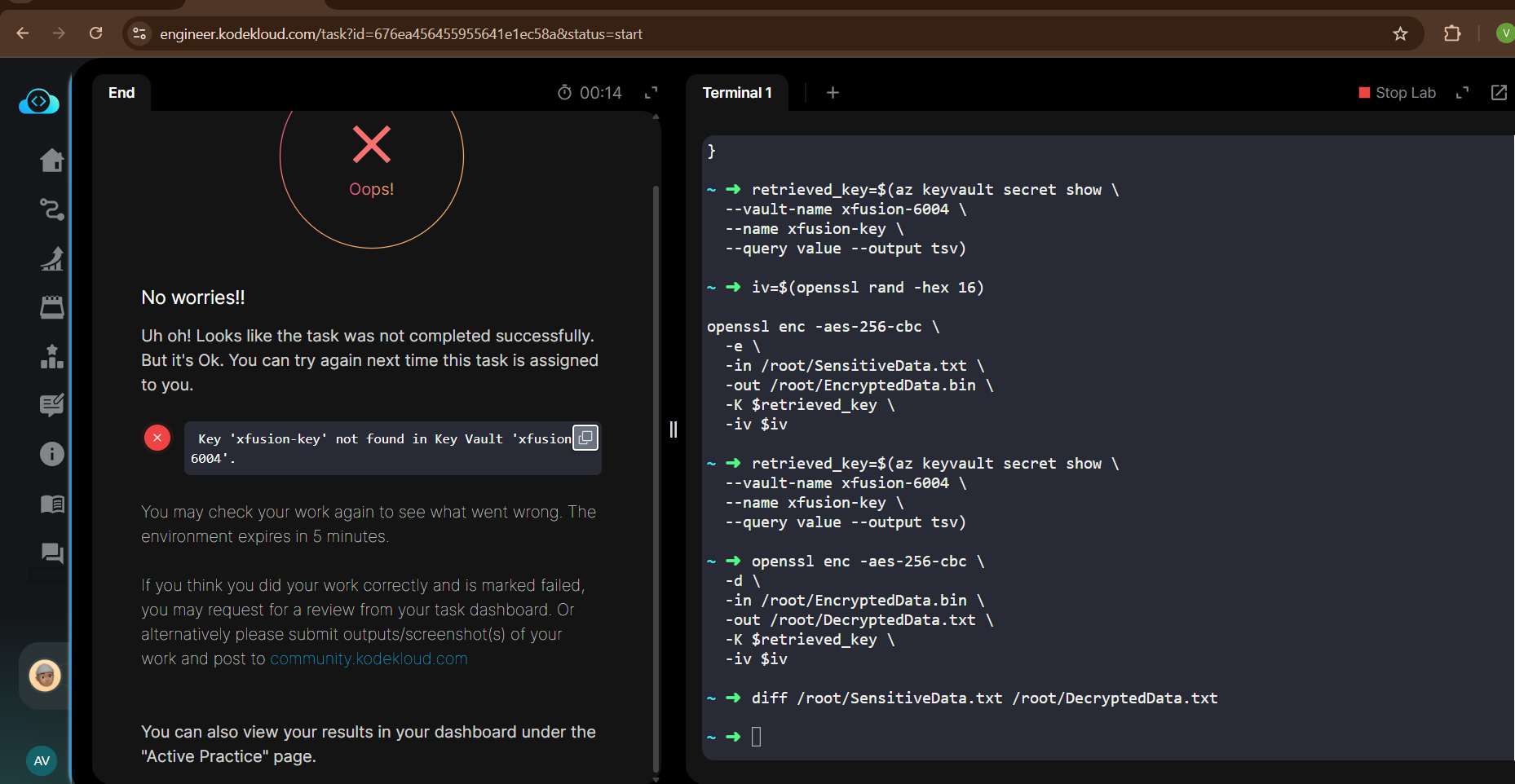
Task: Bookmark this page with the star
Action: (x=1400, y=33)
